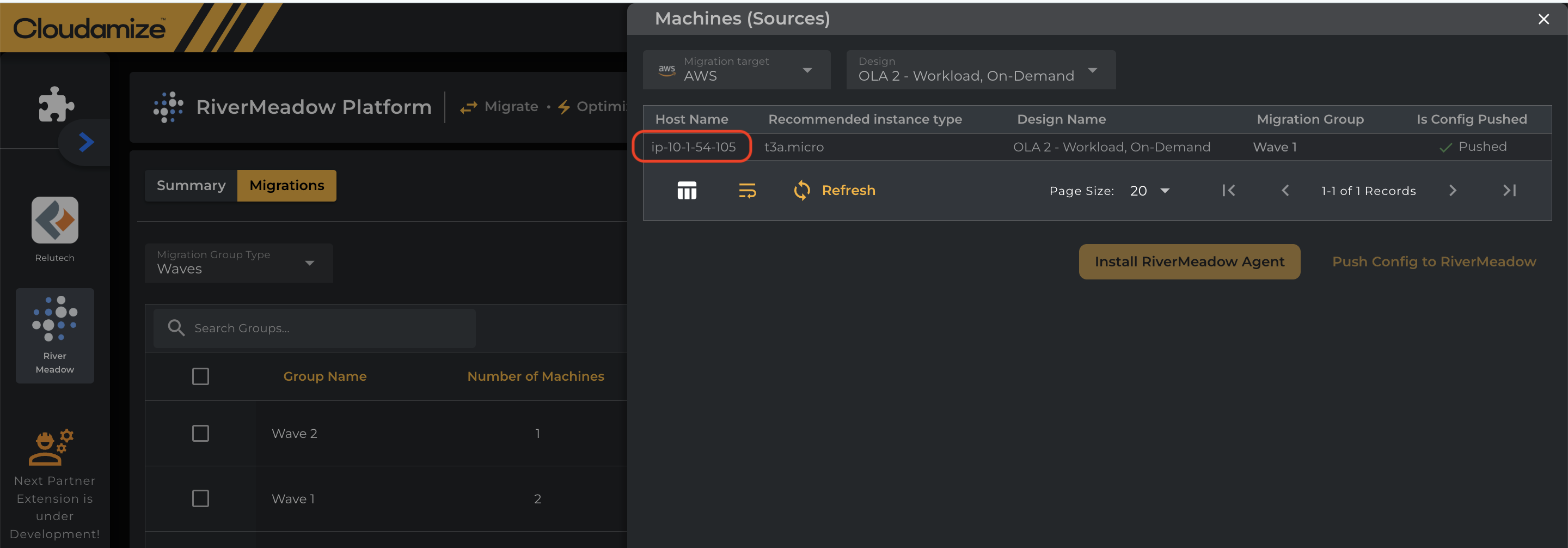The image size is (1568, 548).
Task: Click the t3a.micro instance type cell
Action: click(794, 147)
